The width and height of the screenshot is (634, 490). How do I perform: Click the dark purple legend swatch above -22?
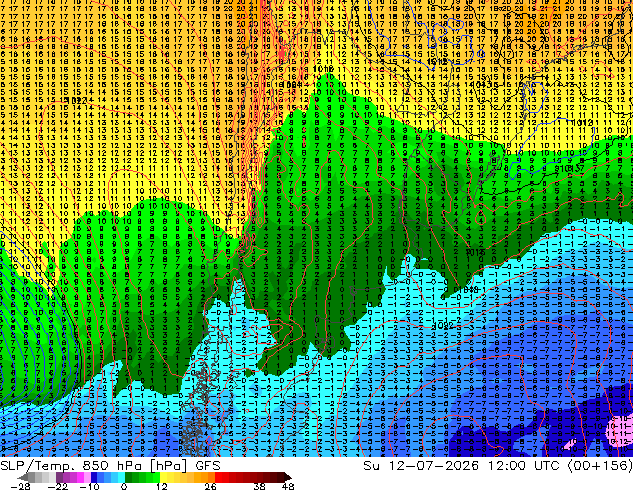[59, 477]
